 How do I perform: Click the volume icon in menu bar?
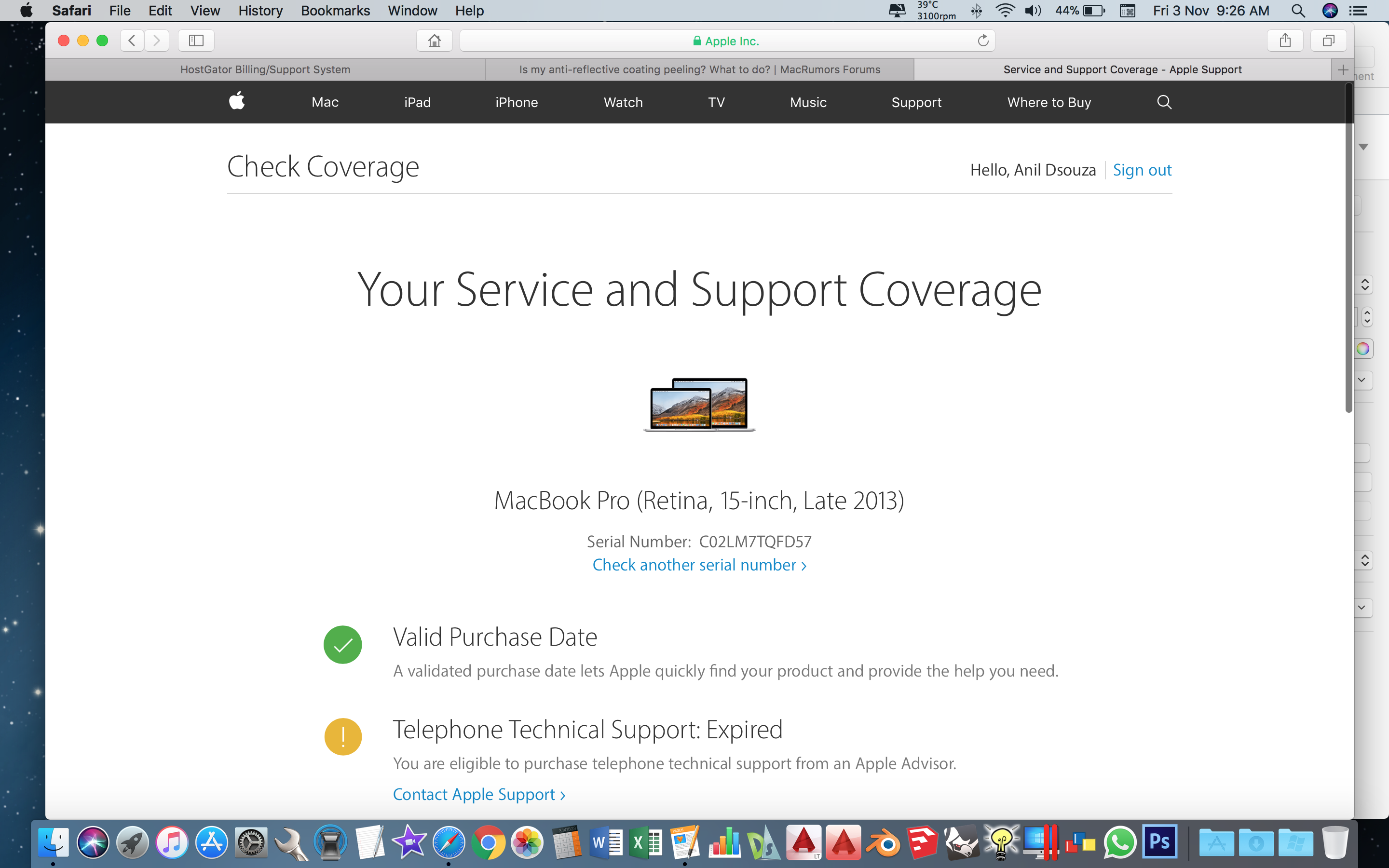click(1033, 10)
